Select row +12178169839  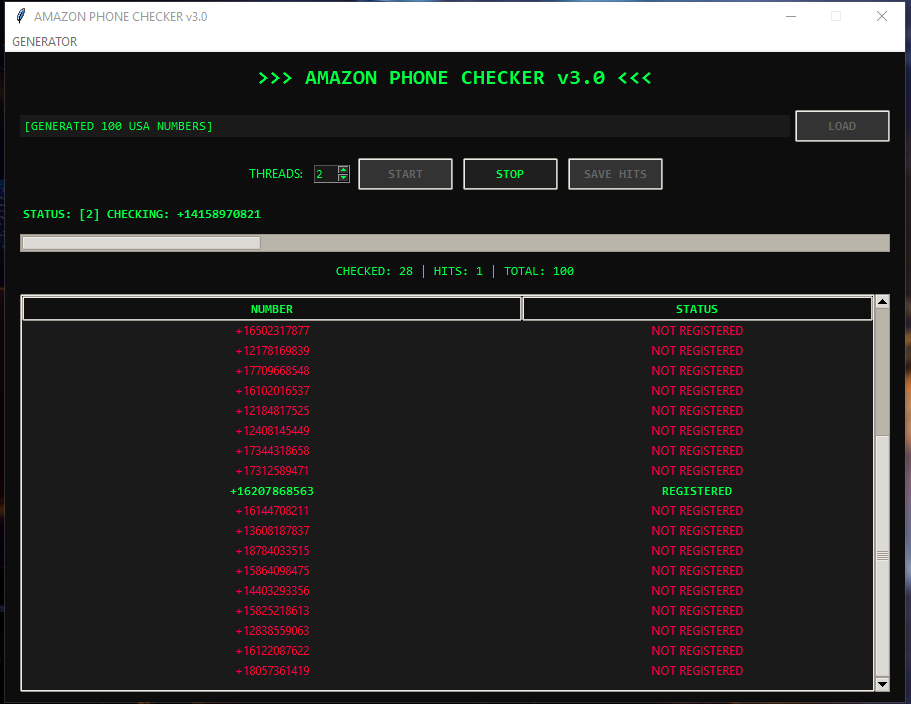447,351
